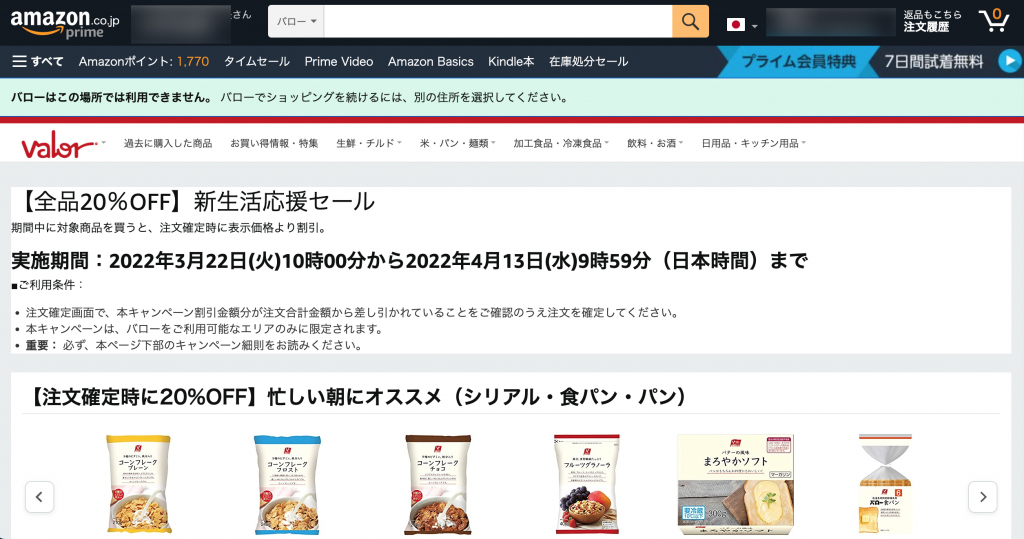Image resolution: width=1024 pixels, height=539 pixels.
Task: Open the バロー search category dropdown
Action: pos(296,22)
